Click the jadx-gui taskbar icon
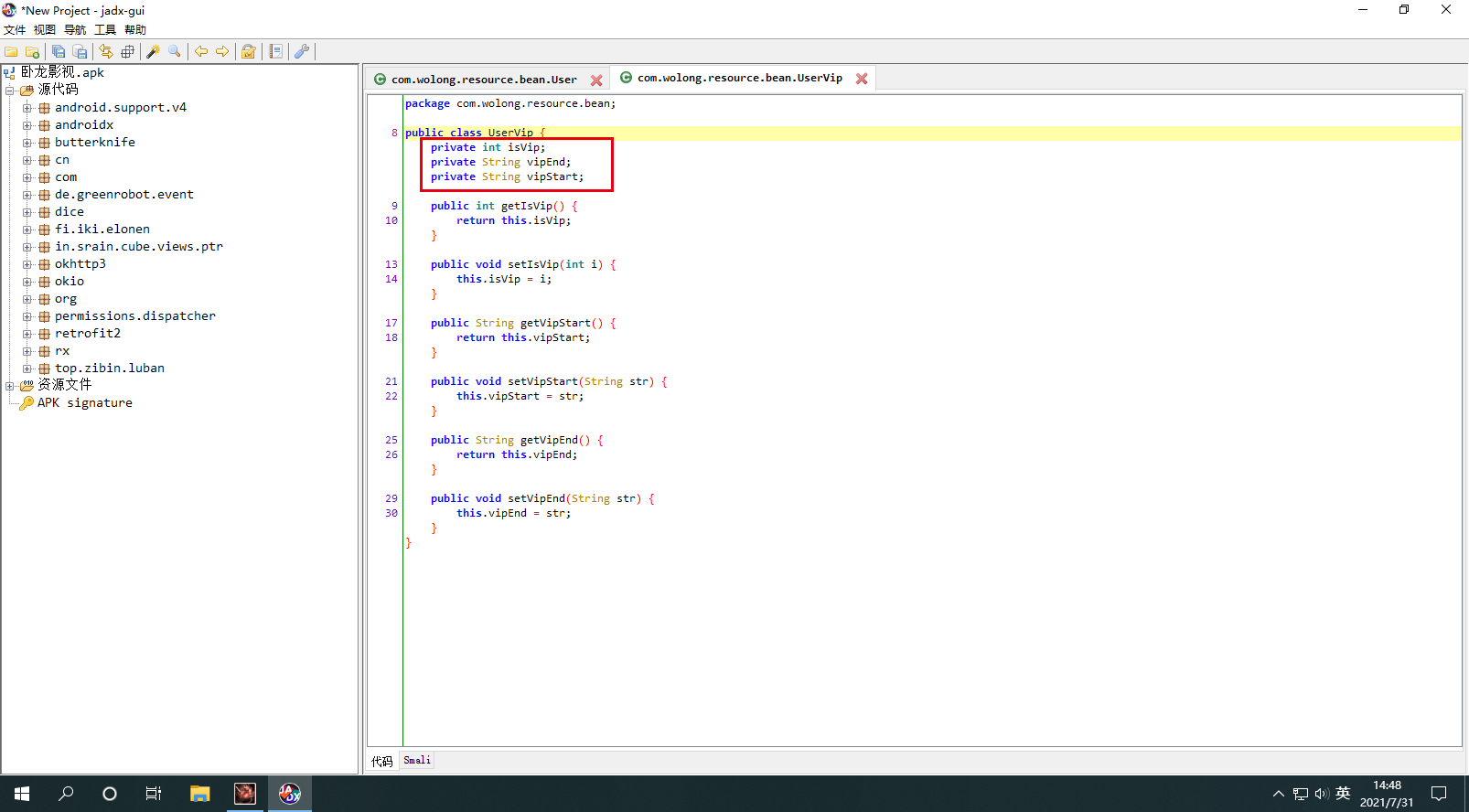The width and height of the screenshot is (1469, 812). click(289, 794)
